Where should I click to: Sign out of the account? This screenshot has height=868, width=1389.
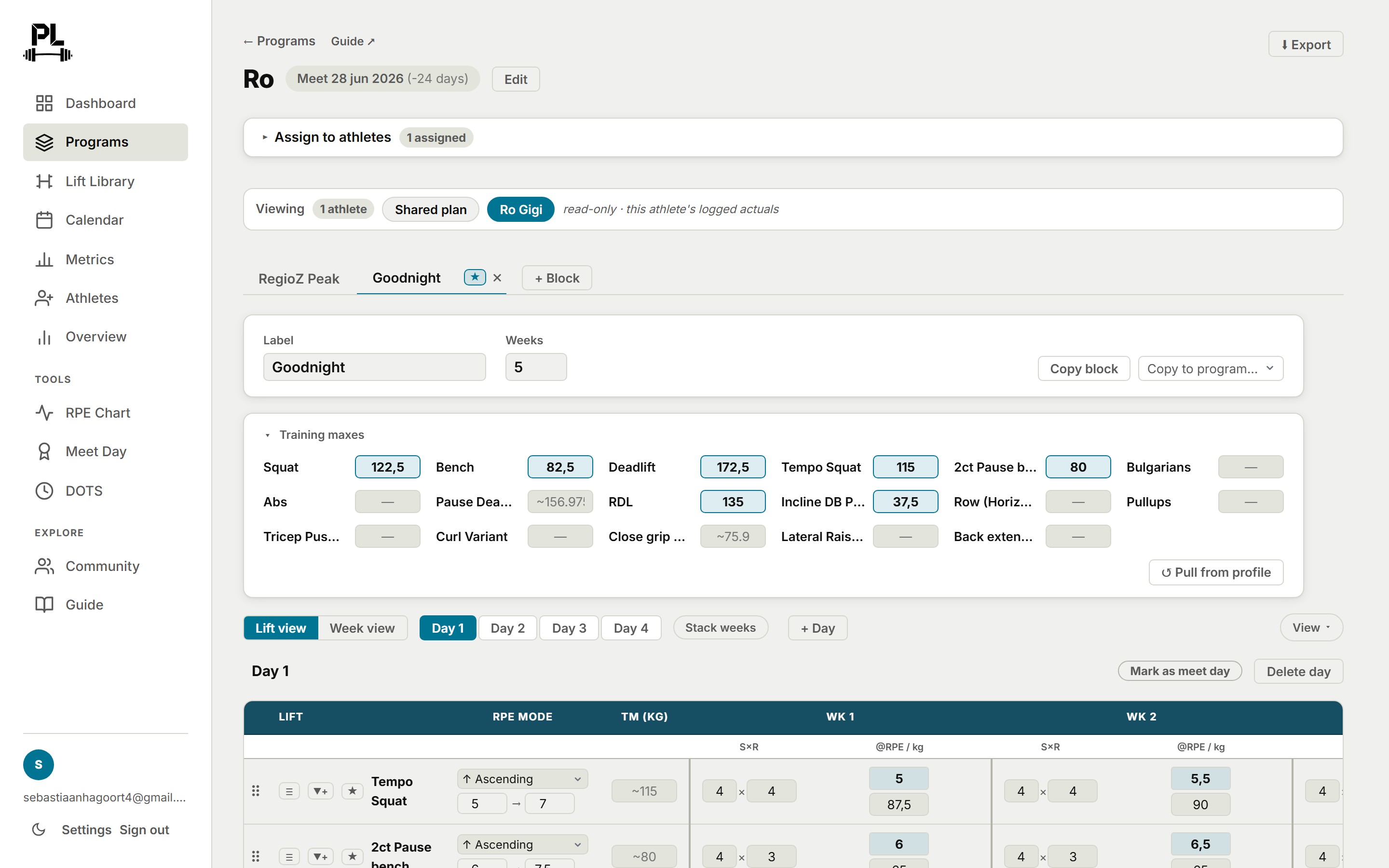coord(144,829)
